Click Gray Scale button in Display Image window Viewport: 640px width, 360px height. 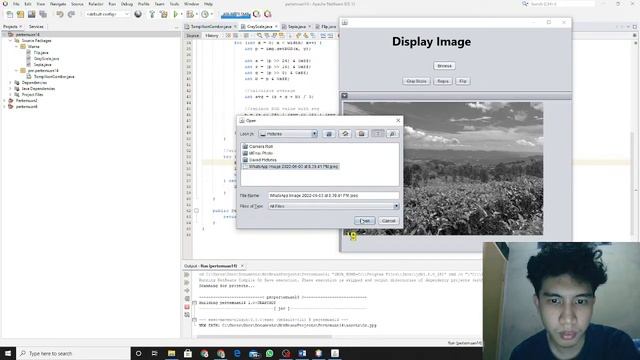(416, 81)
